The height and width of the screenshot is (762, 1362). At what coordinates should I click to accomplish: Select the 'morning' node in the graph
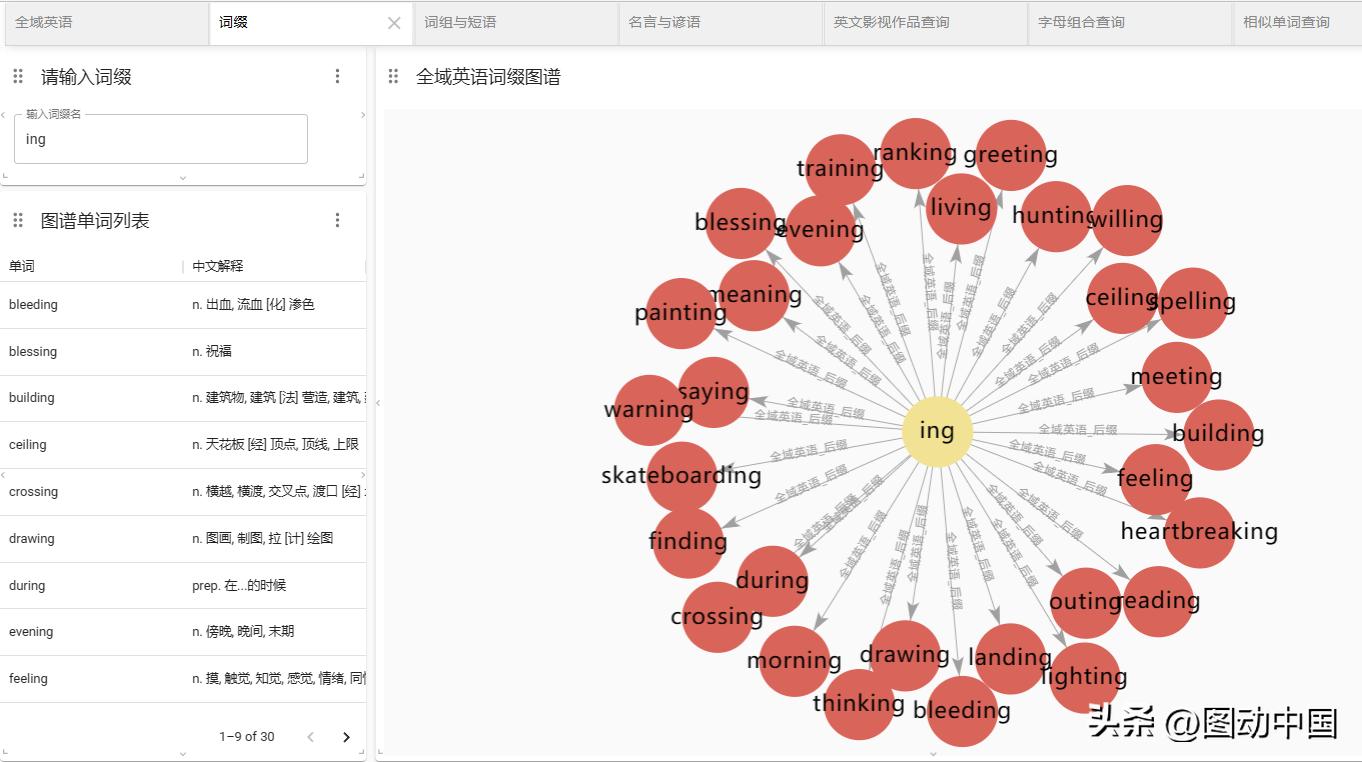click(795, 659)
